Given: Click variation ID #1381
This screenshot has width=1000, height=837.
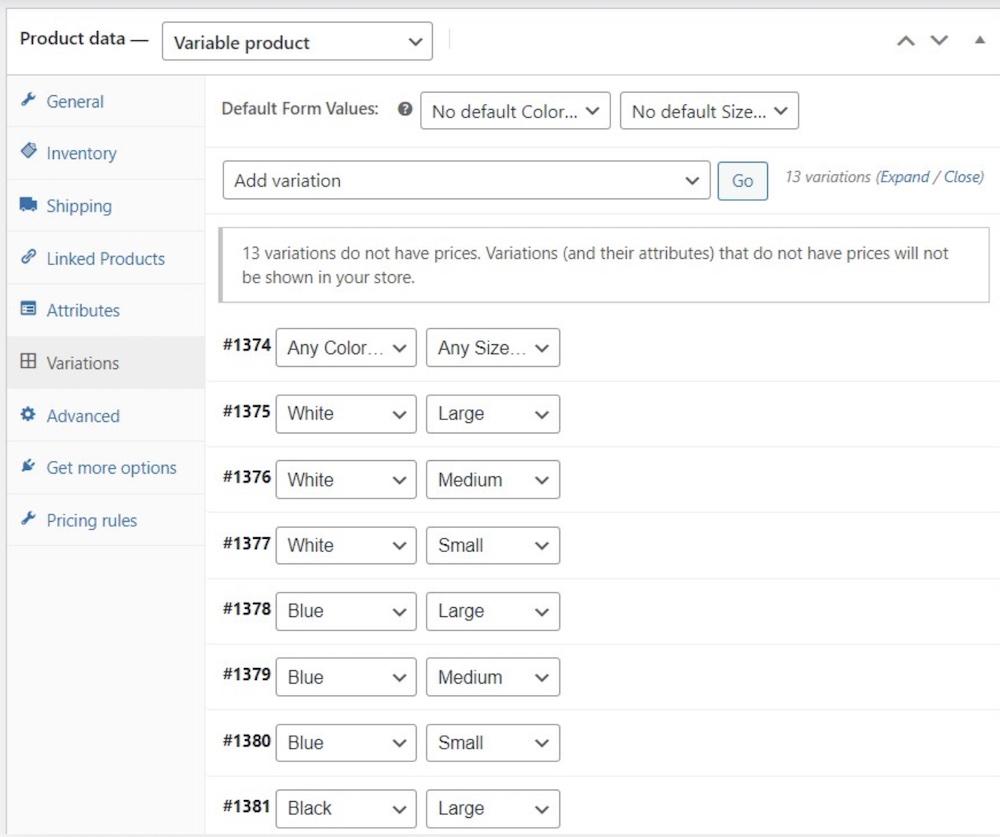Looking at the screenshot, I should click(247, 806).
